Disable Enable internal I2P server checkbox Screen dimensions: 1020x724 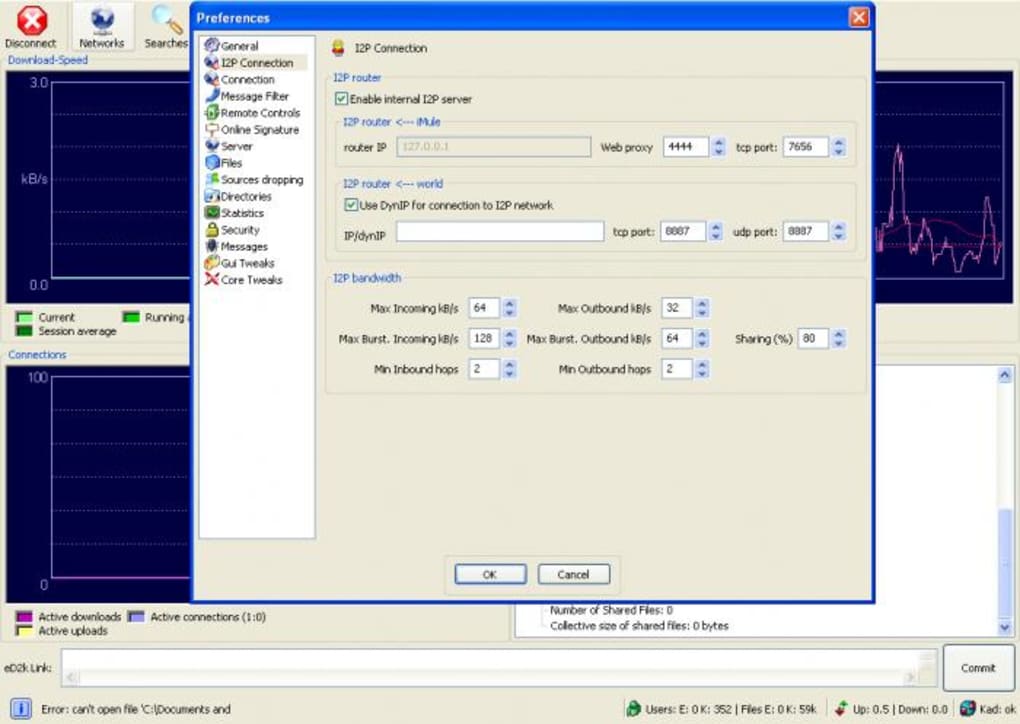341,99
